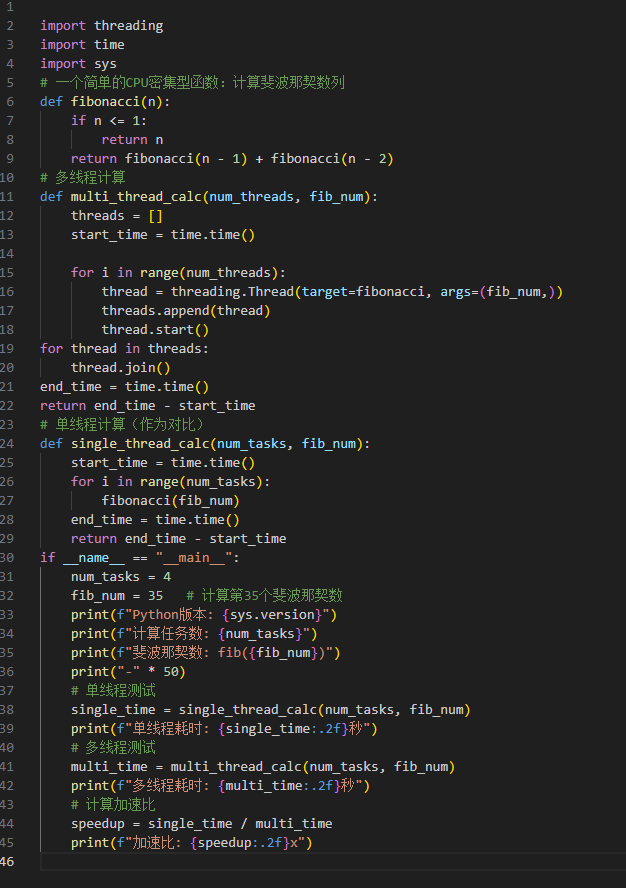Click the 'import threading' statement
The width and height of the screenshot is (626, 888).
(x=101, y=25)
